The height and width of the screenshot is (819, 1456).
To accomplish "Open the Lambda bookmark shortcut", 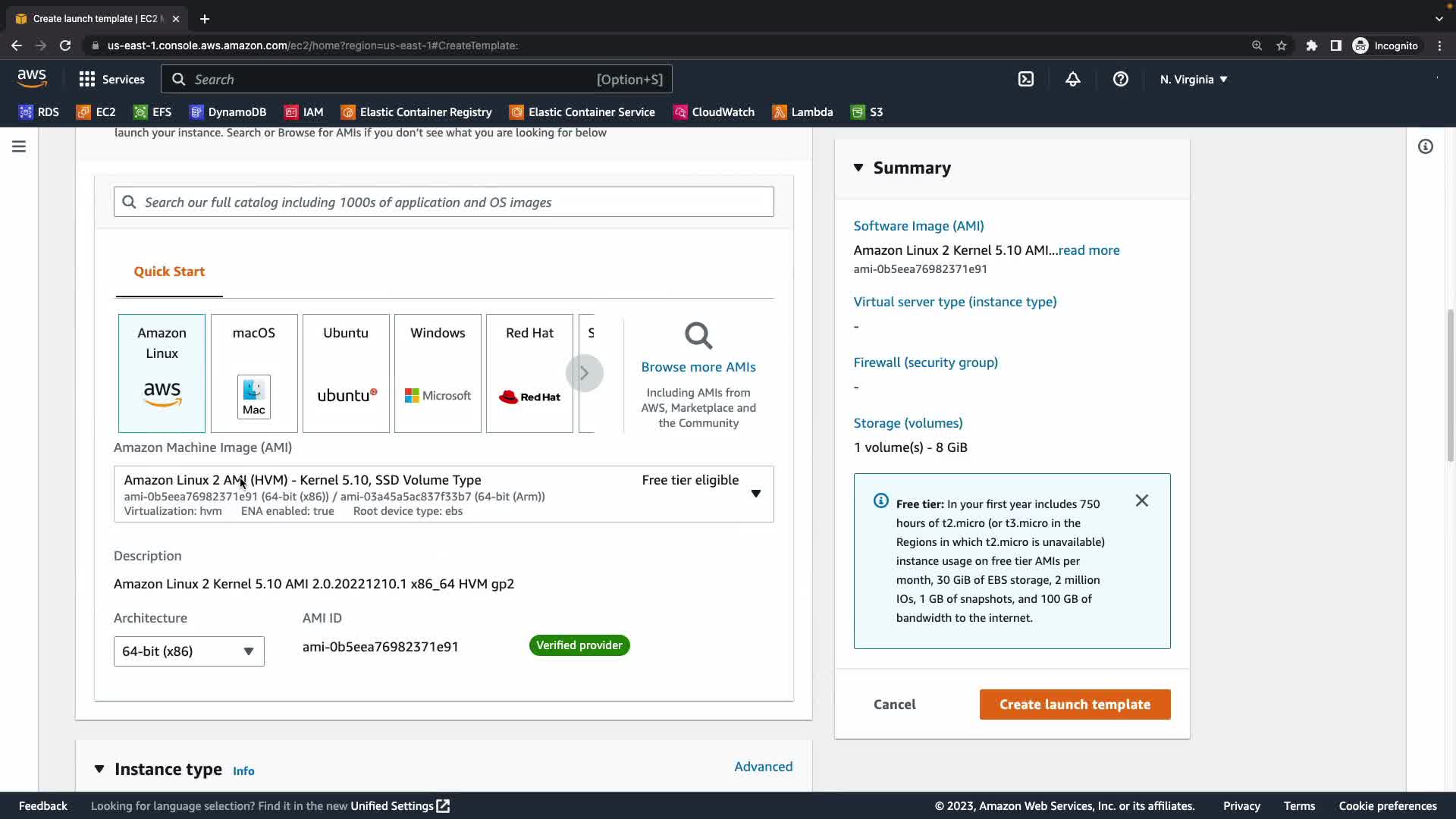I will [802, 112].
